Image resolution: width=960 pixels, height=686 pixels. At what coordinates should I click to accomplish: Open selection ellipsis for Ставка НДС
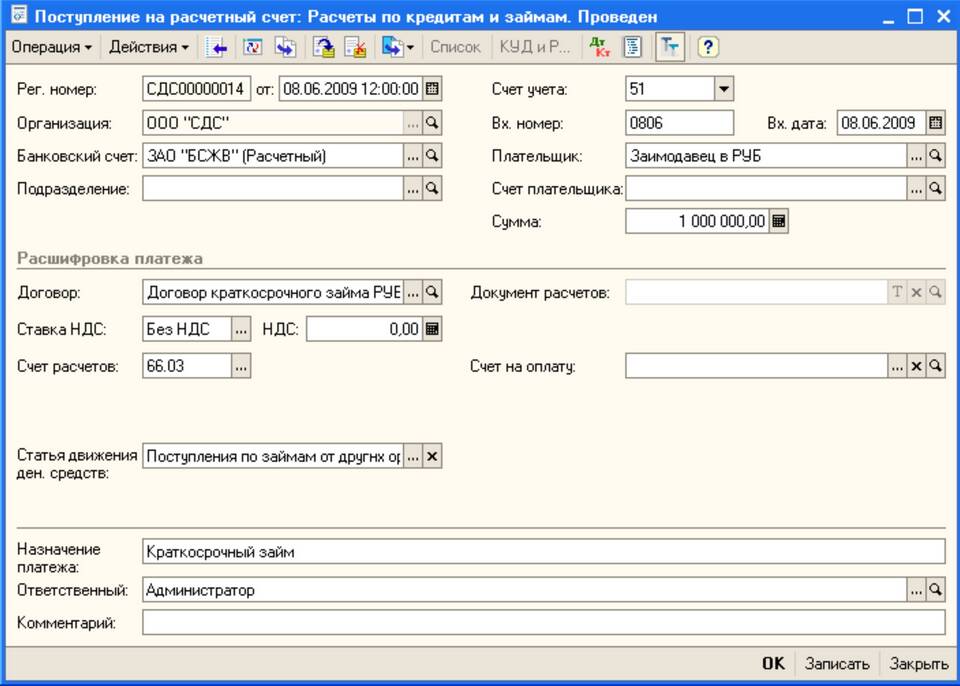pyautogui.click(x=240, y=329)
